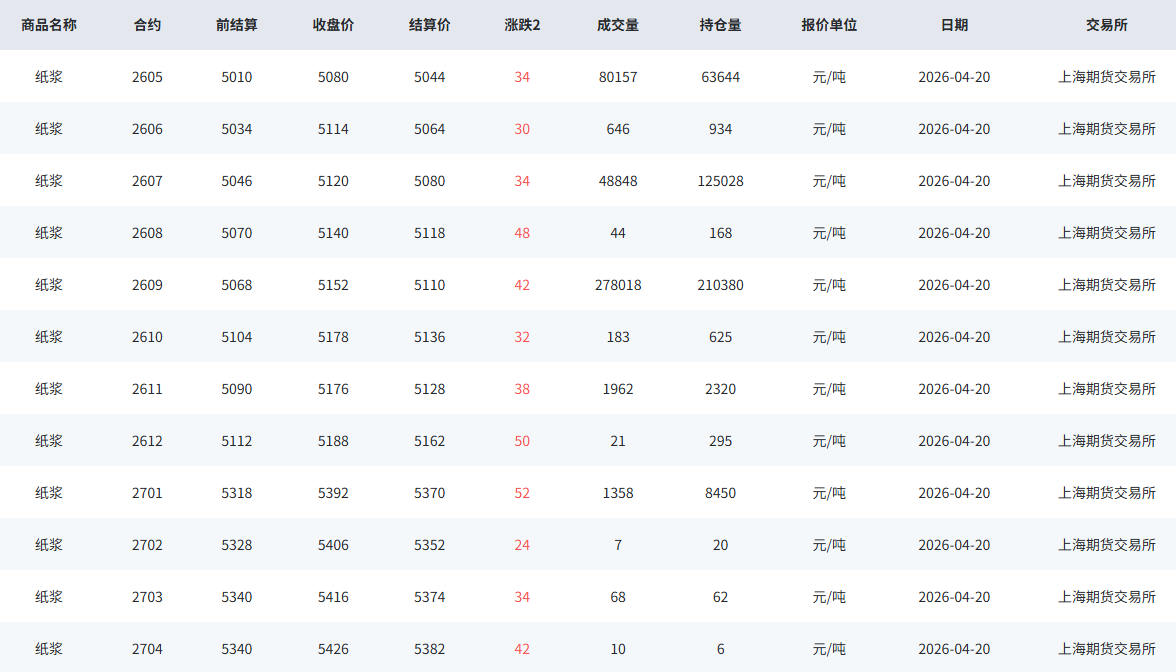Click contract 2703 cell

147,597
